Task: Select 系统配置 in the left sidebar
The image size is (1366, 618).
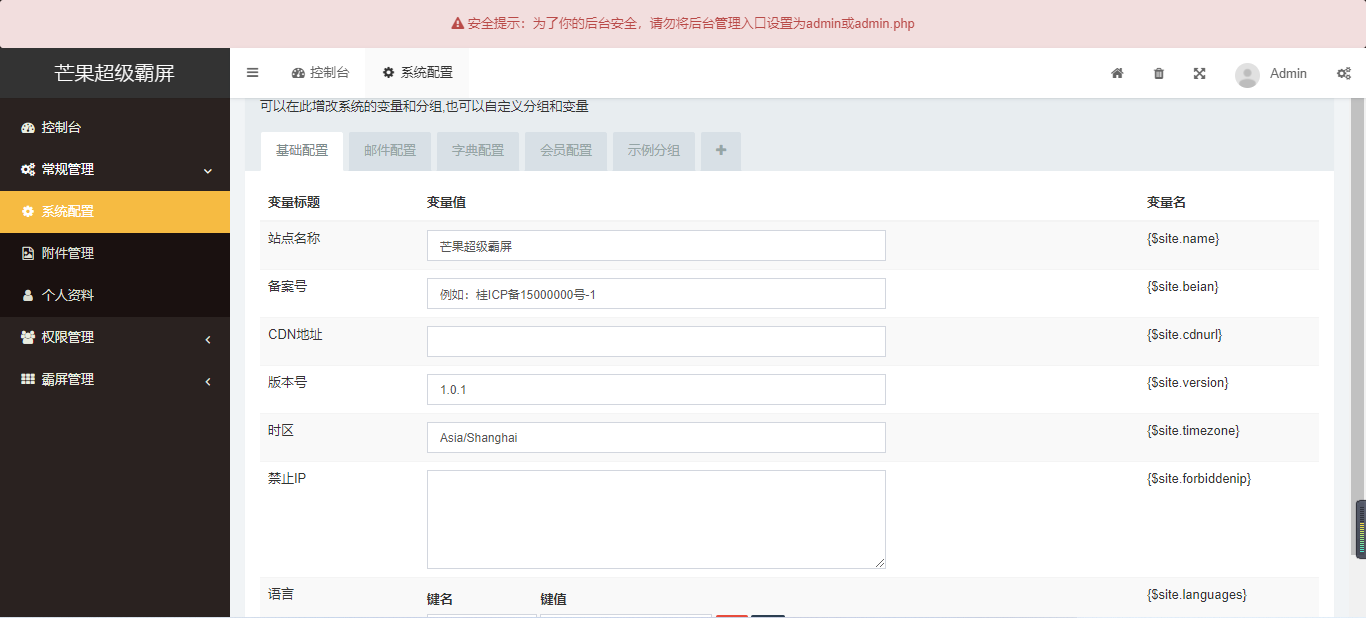Action: pos(115,212)
